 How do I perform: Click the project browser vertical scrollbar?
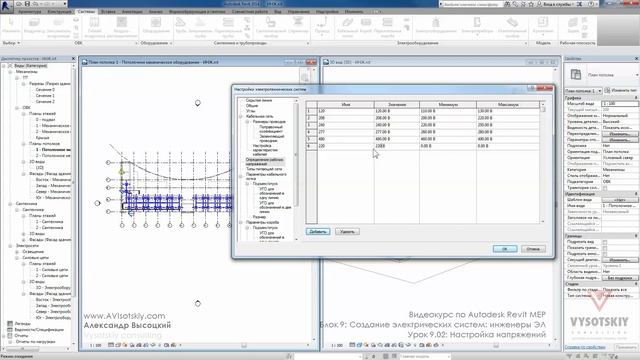74,204
